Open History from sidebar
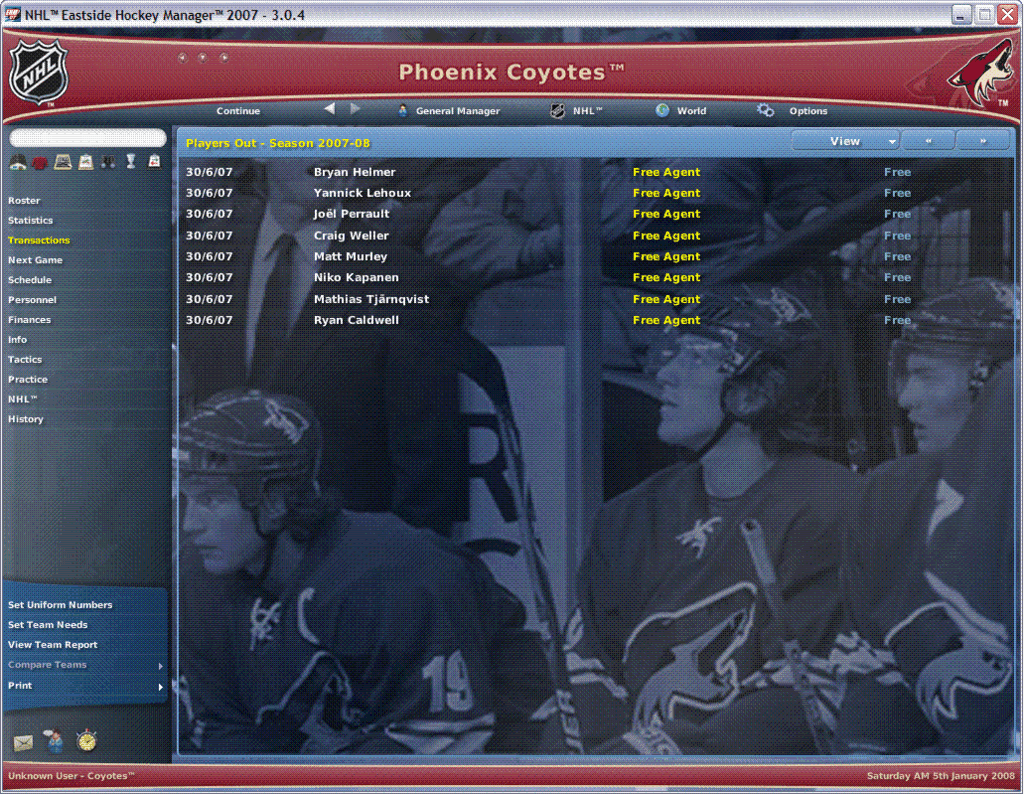Image resolution: width=1024 pixels, height=794 pixels. [x=25, y=419]
